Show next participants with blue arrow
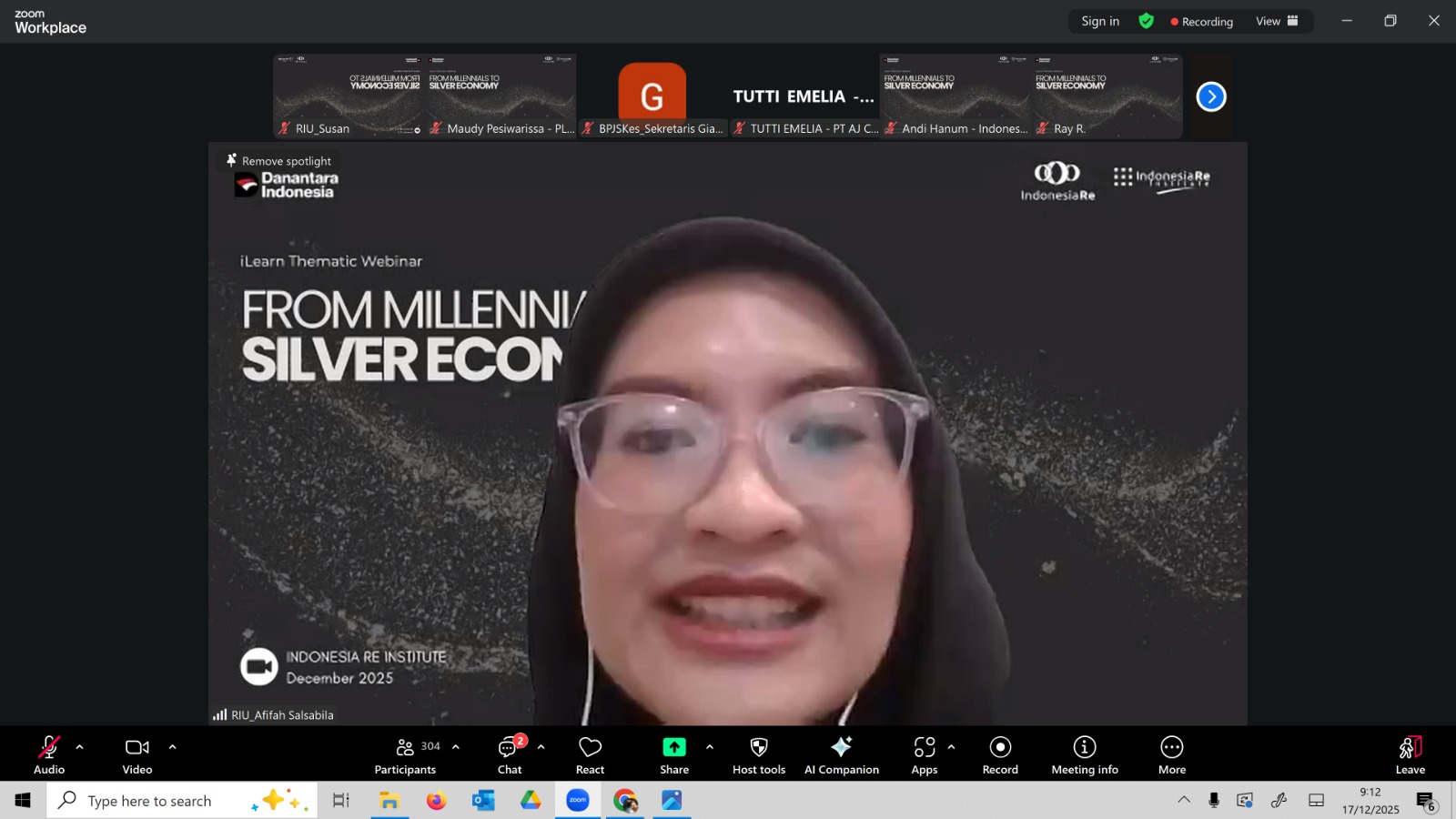The width and height of the screenshot is (1456, 819). pos(1210,96)
